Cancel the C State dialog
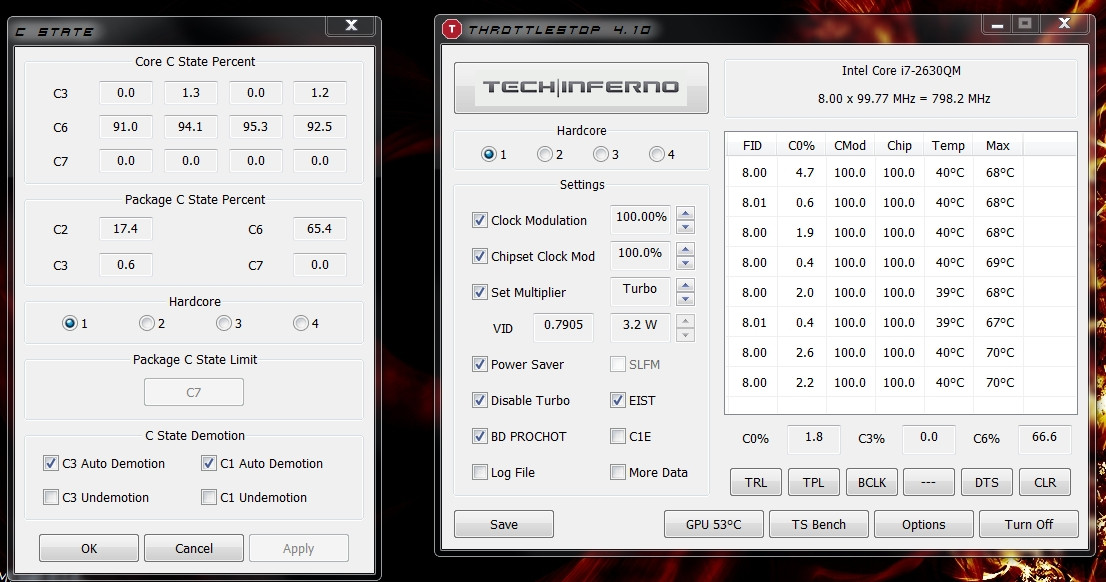Screen dimensions: 1106x582 click(194, 548)
